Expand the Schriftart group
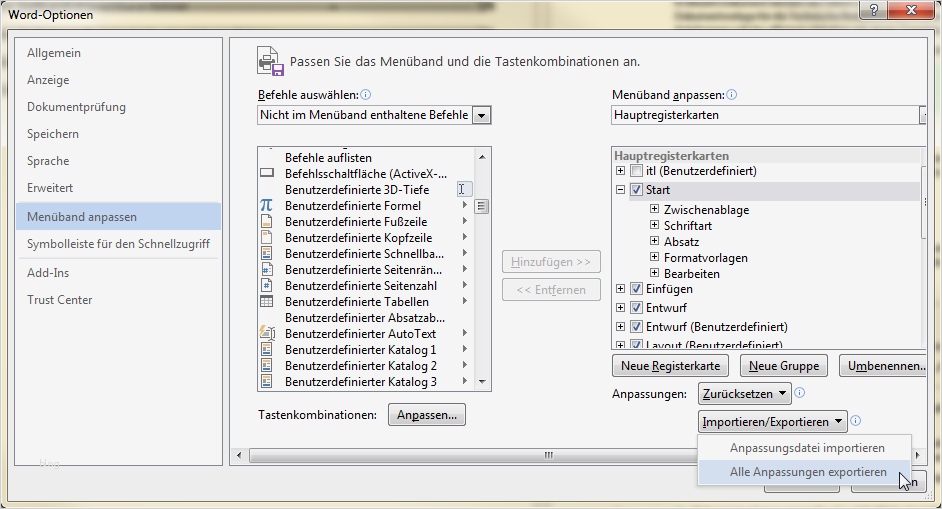This screenshot has height=509, width=942. click(x=654, y=225)
